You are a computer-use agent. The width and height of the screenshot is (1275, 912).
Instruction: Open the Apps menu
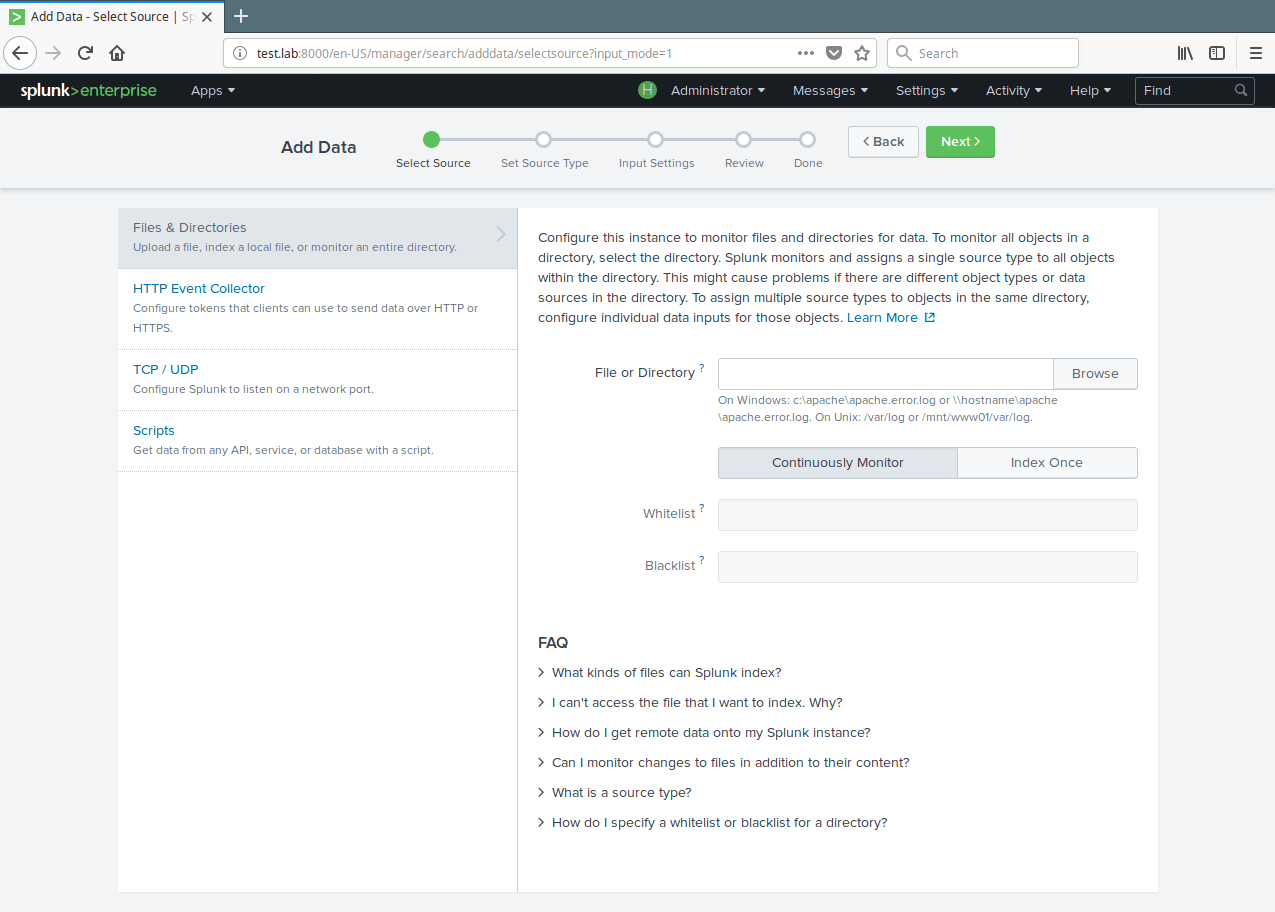click(x=213, y=91)
